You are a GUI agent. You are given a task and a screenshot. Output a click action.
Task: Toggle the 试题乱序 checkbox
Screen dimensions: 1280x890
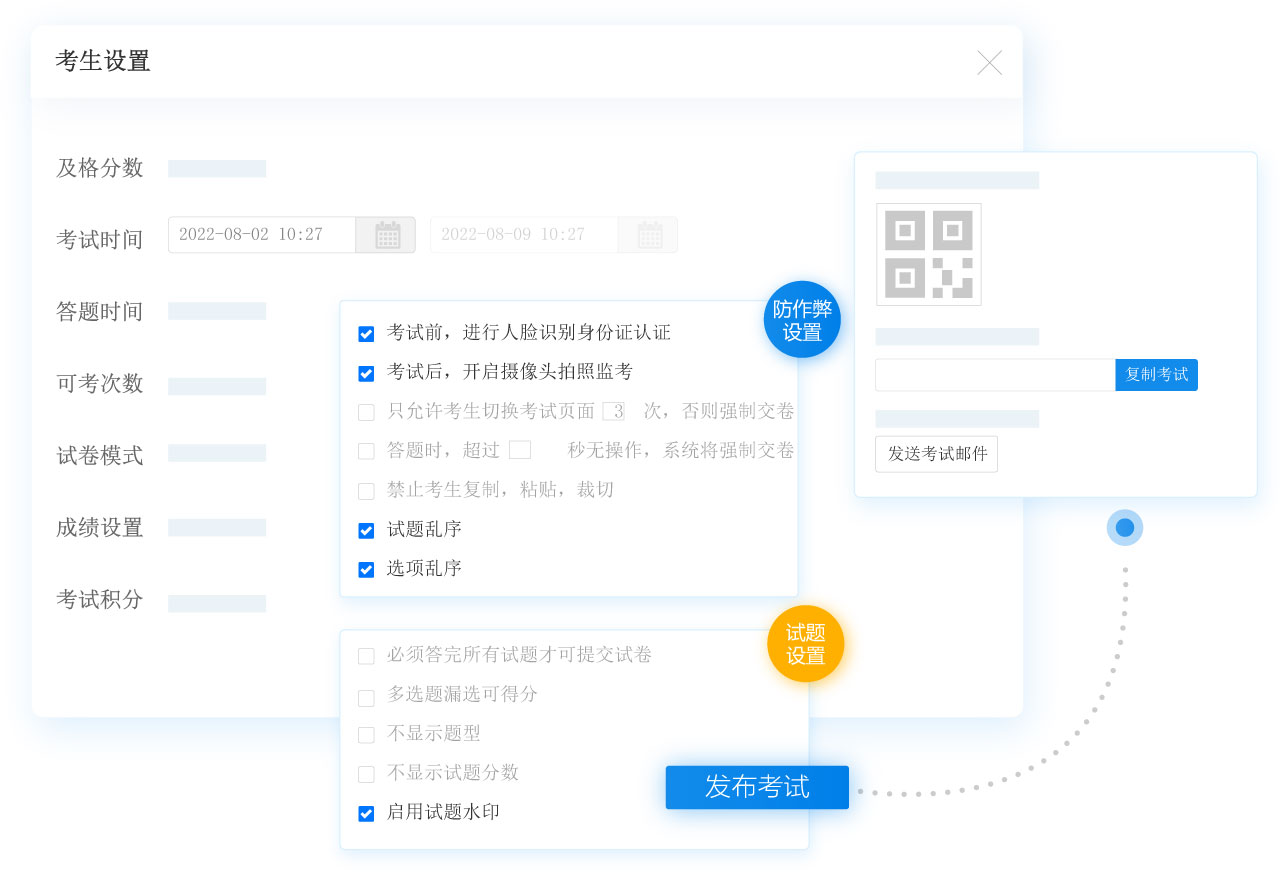(366, 530)
